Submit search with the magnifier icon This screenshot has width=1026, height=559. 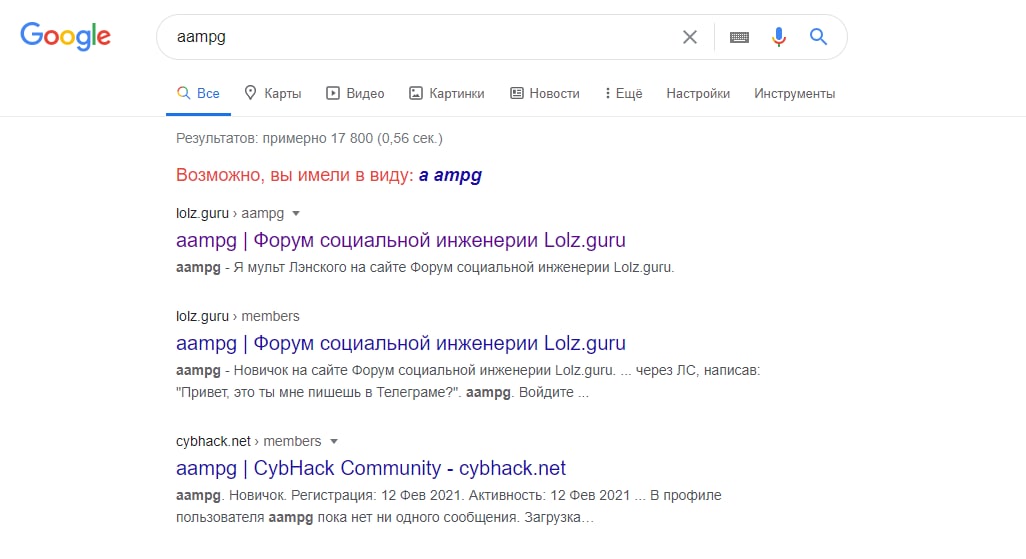[x=818, y=37]
